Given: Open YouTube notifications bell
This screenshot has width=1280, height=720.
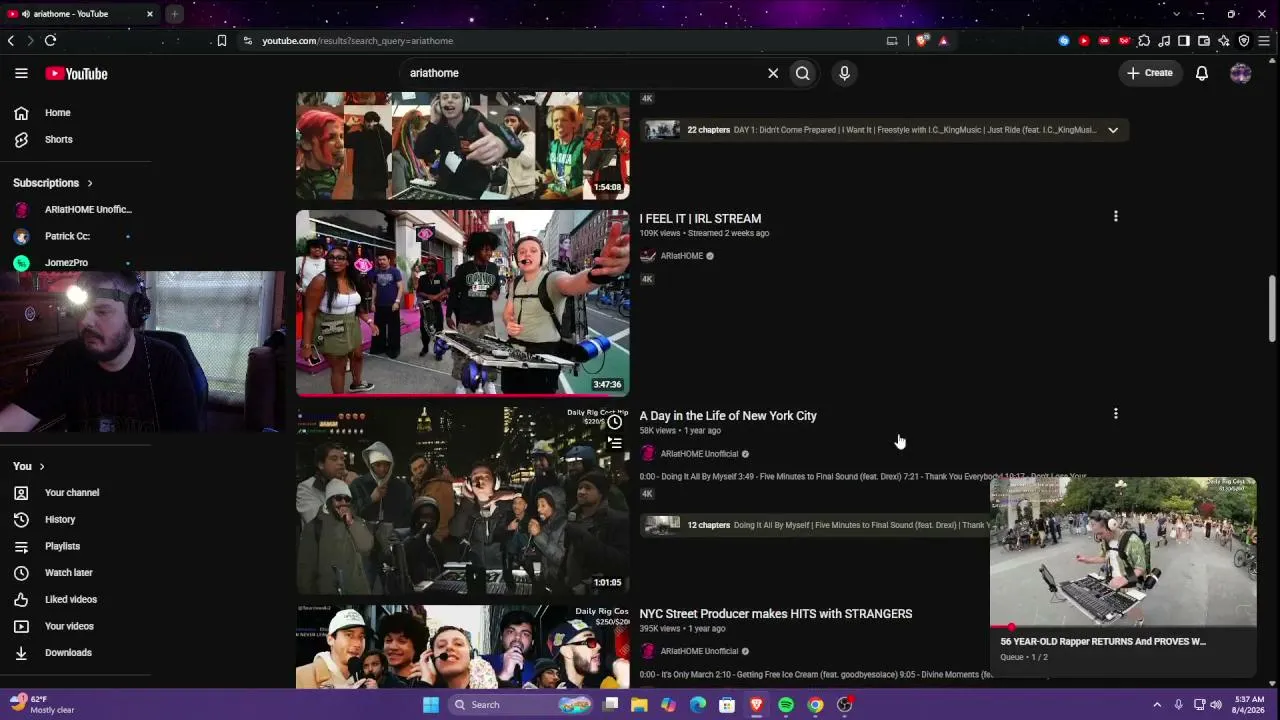Looking at the screenshot, I should tap(1202, 73).
